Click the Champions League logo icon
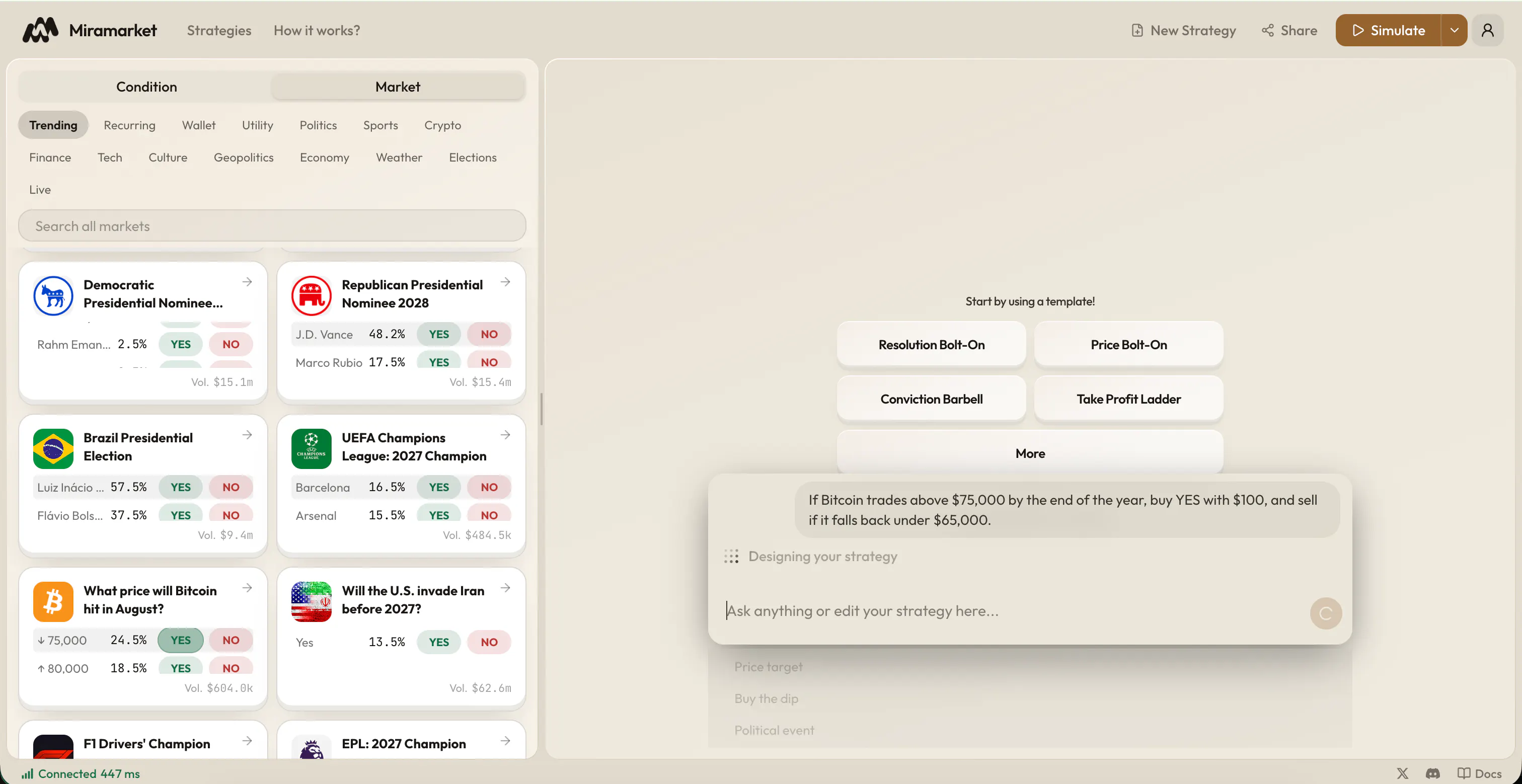The width and height of the screenshot is (1522, 784). 312,449
